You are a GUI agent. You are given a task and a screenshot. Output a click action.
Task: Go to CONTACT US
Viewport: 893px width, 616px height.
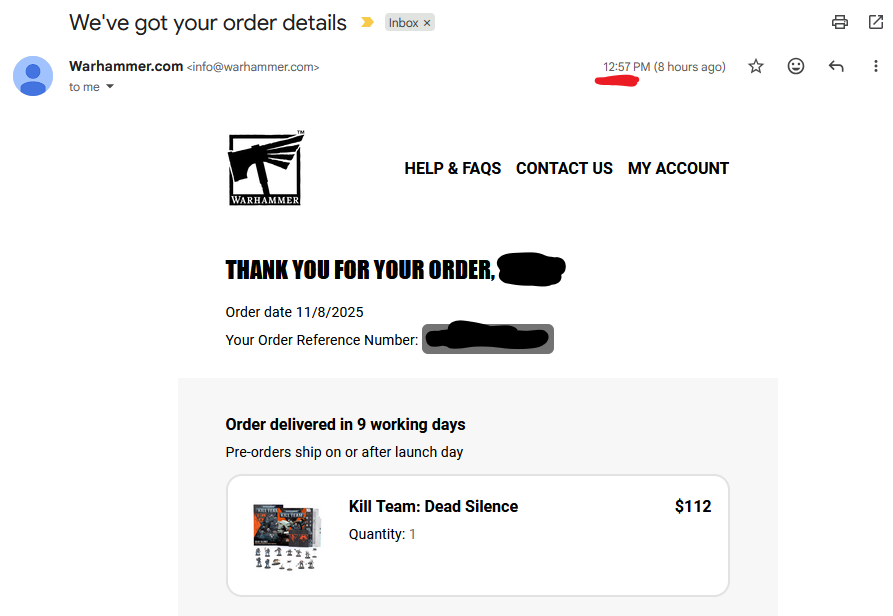point(564,168)
